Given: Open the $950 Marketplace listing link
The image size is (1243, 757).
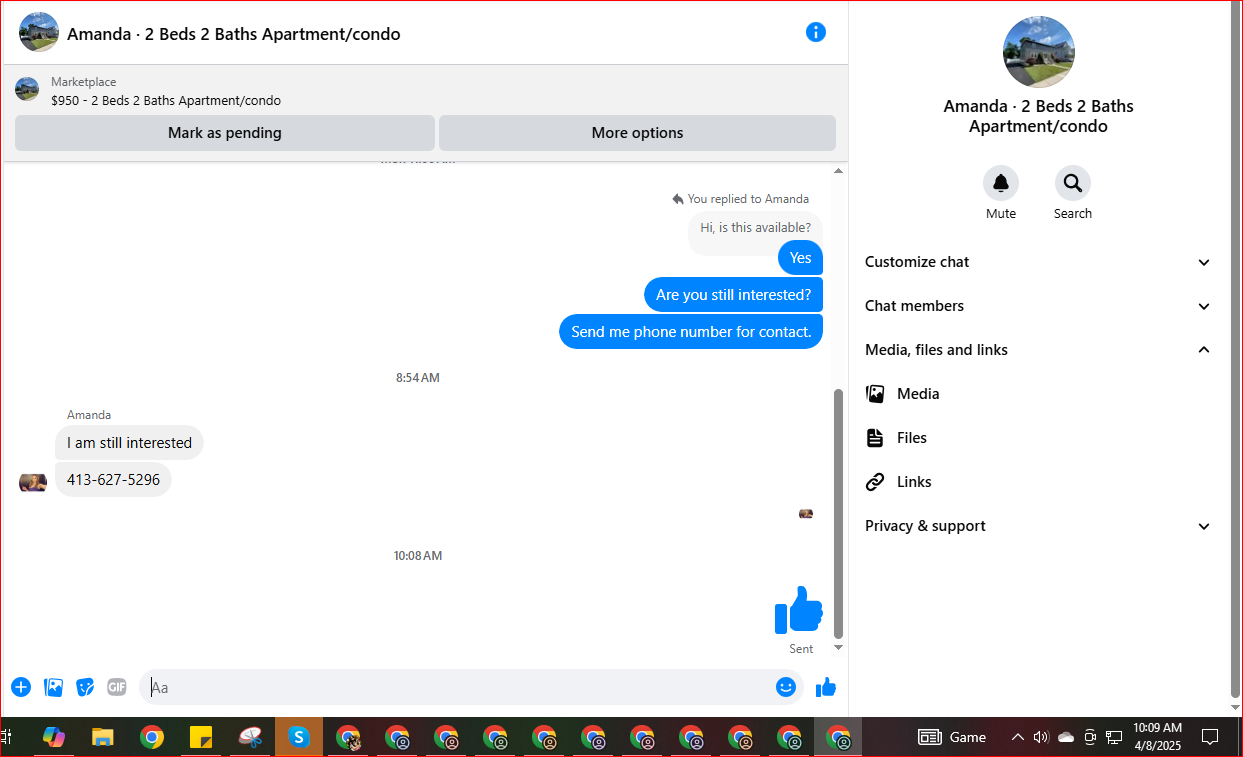Looking at the screenshot, I should click(x=166, y=100).
